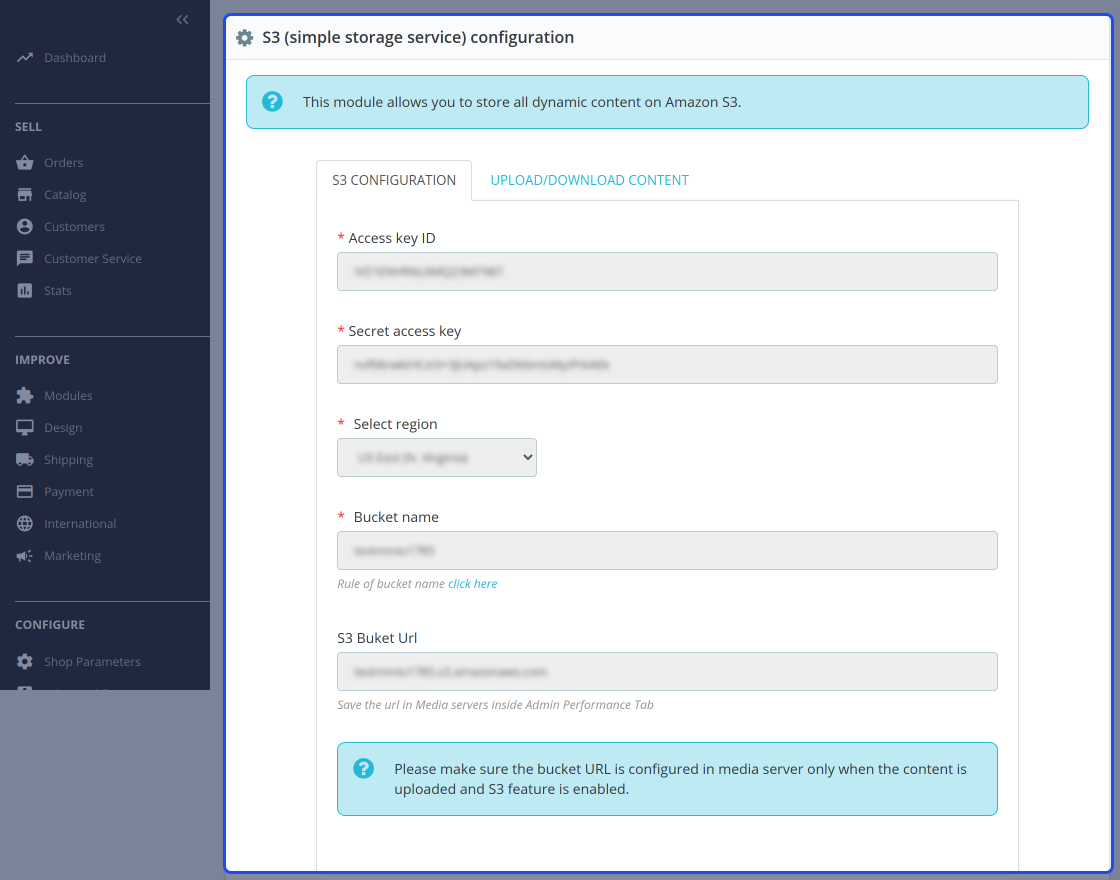Click the question icon in bucket URL notice

coord(364,769)
